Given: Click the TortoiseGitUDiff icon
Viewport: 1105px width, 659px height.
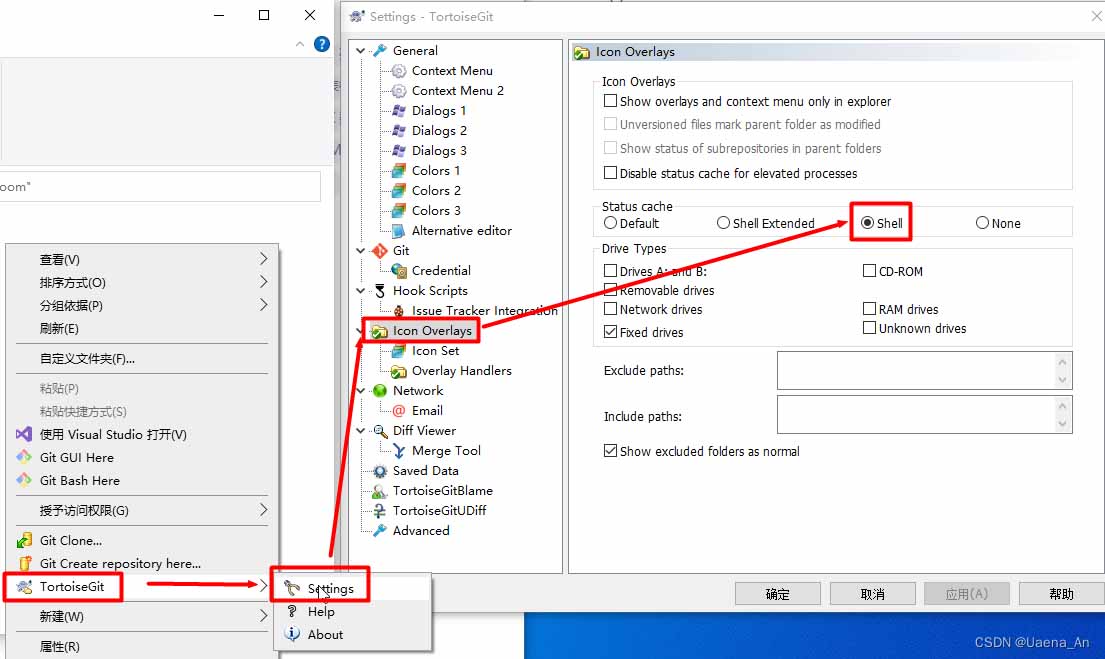Looking at the screenshot, I should (380, 511).
